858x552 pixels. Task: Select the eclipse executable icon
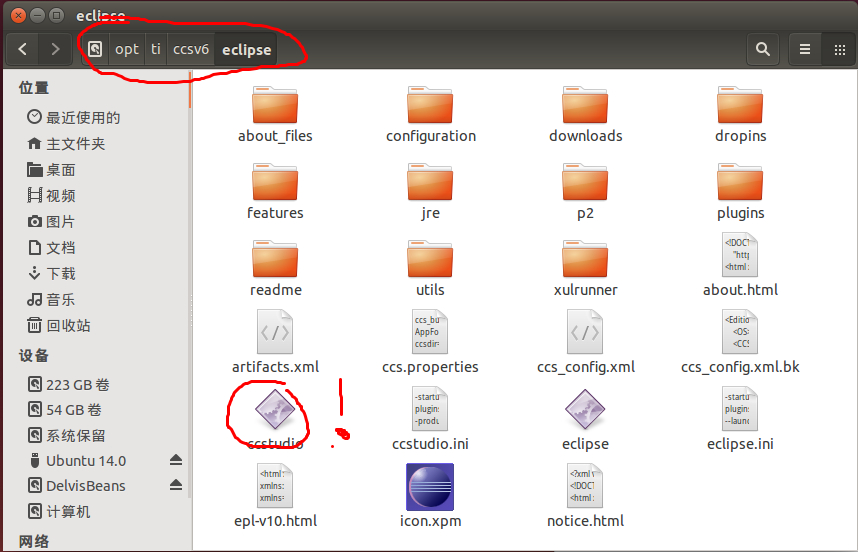tap(585, 409)
